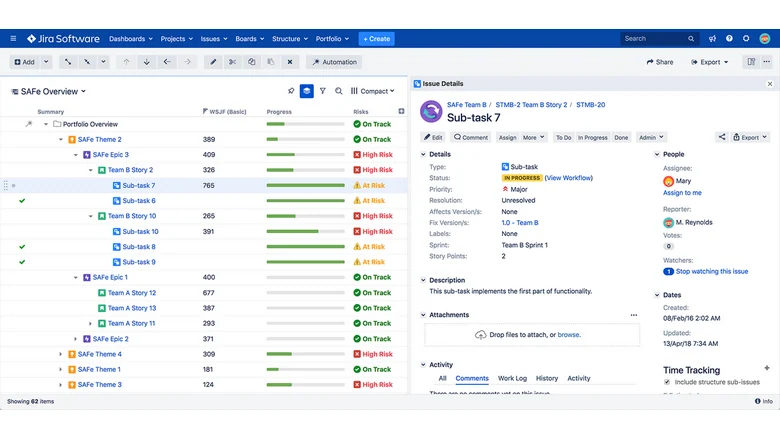
Task: Click the Share button
Action: (x=660, y=62)
